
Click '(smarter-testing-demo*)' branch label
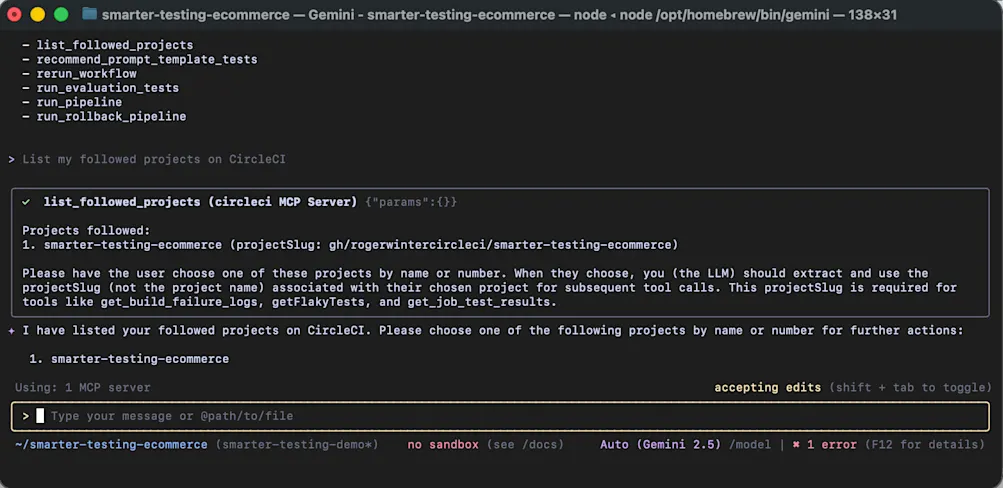[x=297, y=445]
